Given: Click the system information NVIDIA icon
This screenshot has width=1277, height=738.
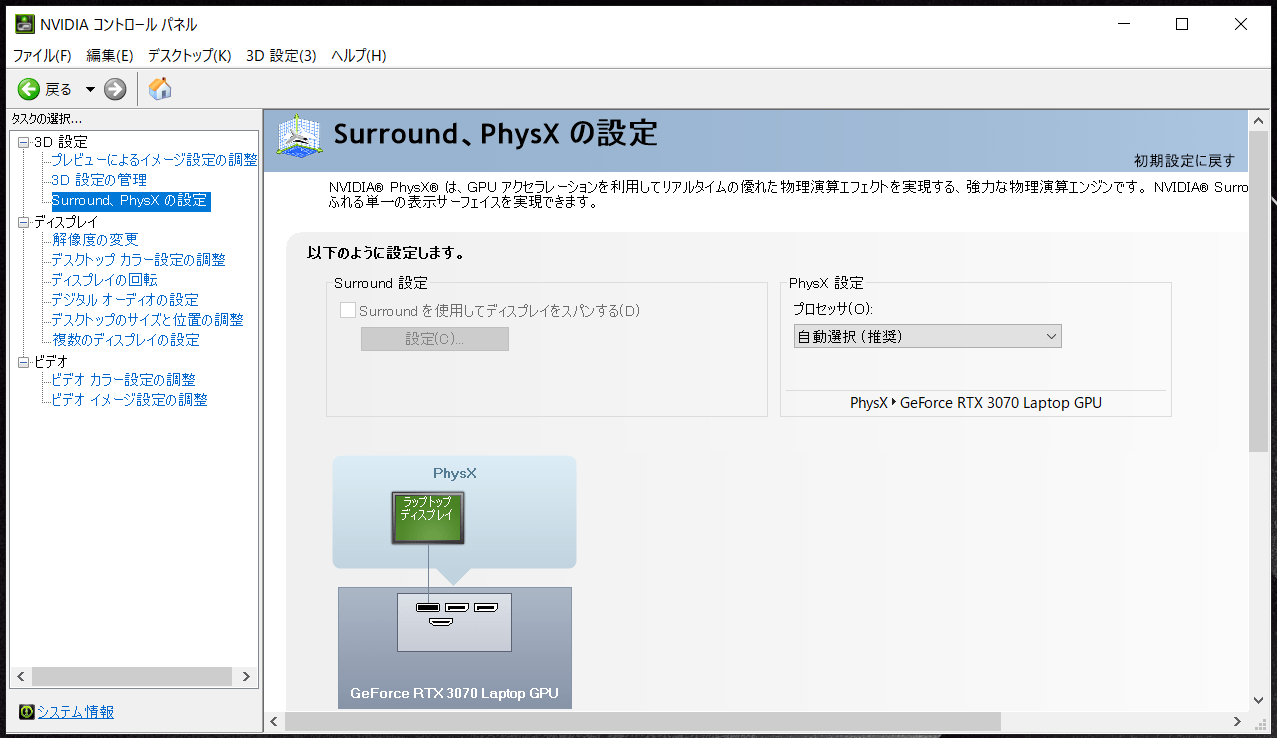Looking at the screenshot, I should point(26,712).
